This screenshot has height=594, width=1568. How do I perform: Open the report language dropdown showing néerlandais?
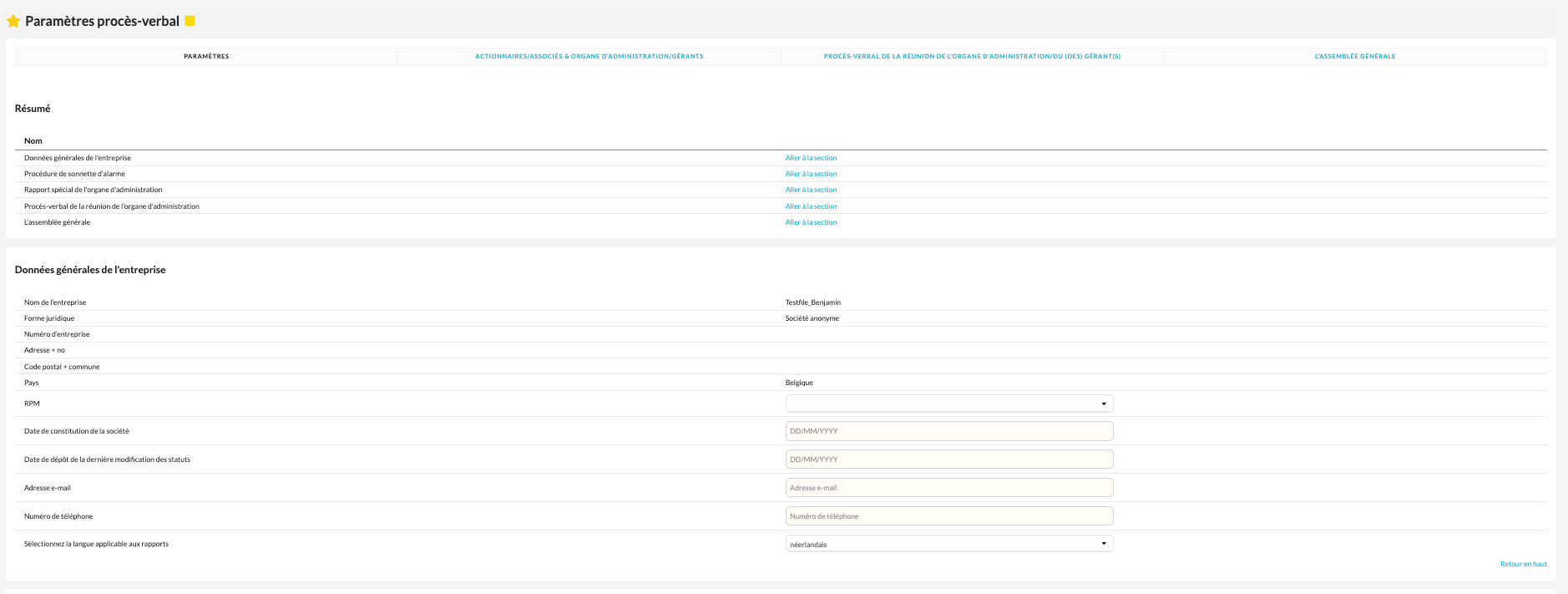(949, 544)
